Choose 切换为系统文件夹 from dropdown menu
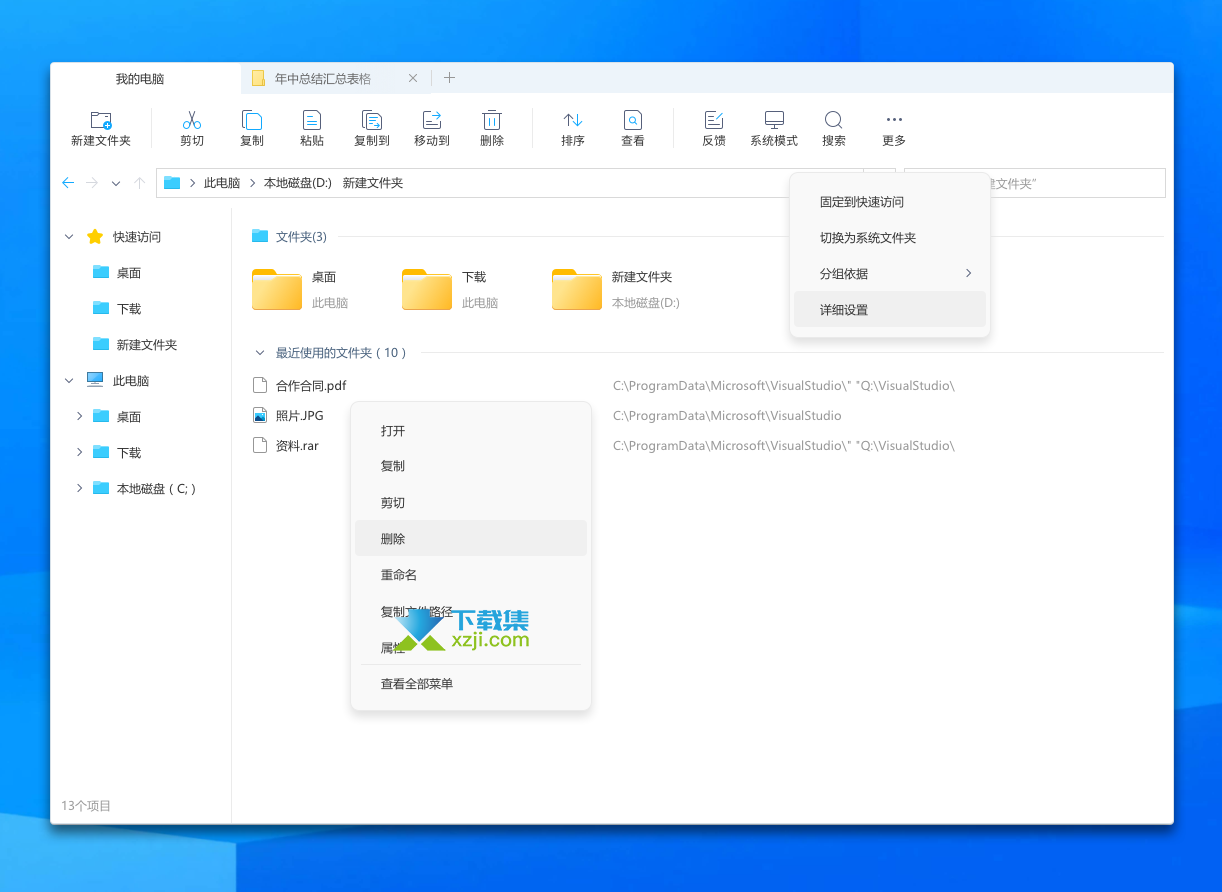Image resolution: width=1222 pixels, height=892 pixels. coord(890,238)
